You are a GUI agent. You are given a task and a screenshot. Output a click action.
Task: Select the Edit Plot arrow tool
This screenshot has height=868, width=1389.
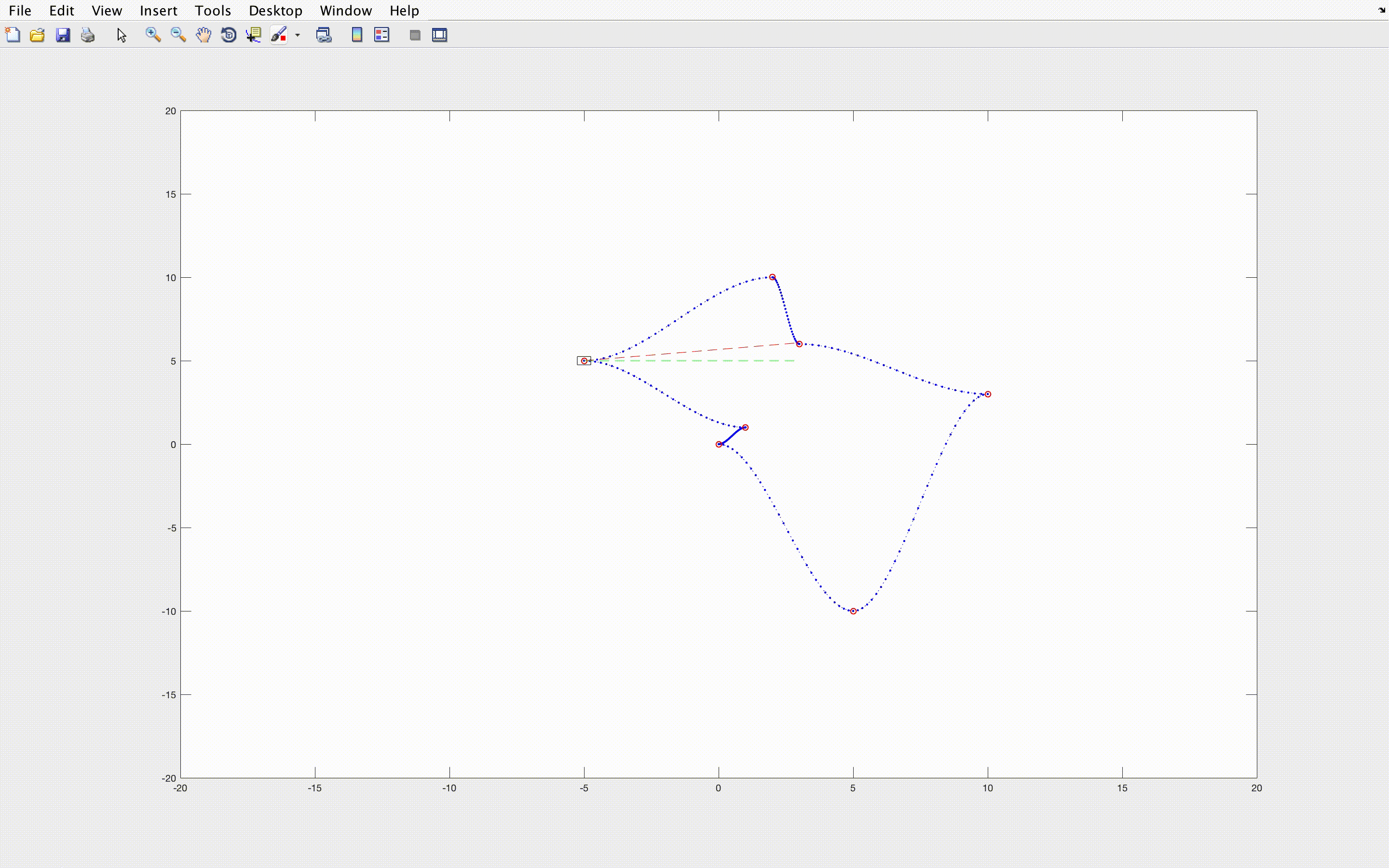click(121, 35)
